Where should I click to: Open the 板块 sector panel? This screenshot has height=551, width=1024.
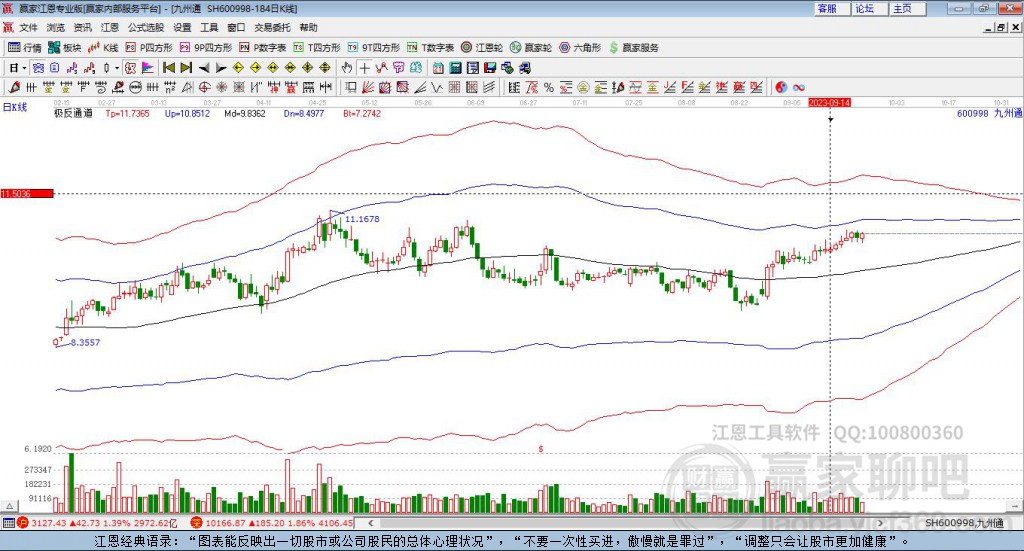[64, 48]
